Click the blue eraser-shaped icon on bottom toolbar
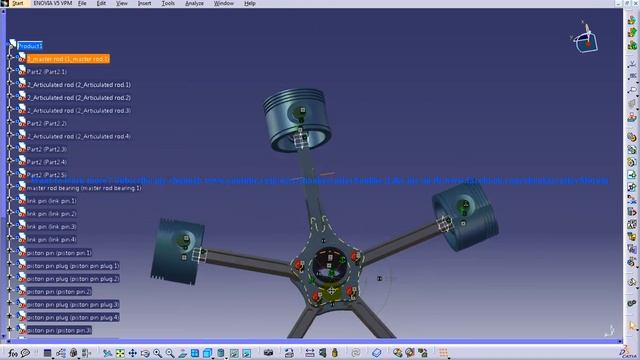Image resolution: width=640 pixels, height=360 pixels. (x=376, y=353)
